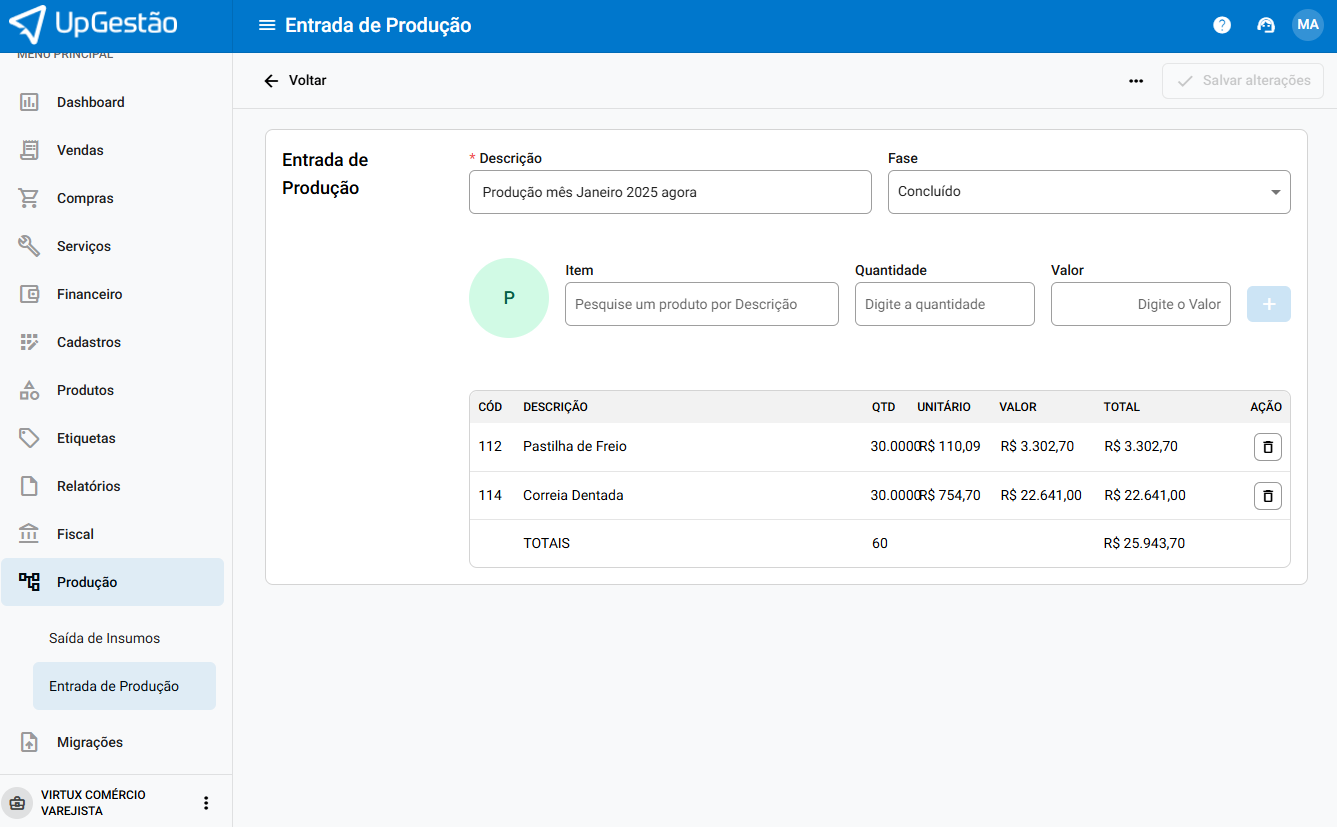
Task: Open the help question mark icon
Action: (1222, 26)
